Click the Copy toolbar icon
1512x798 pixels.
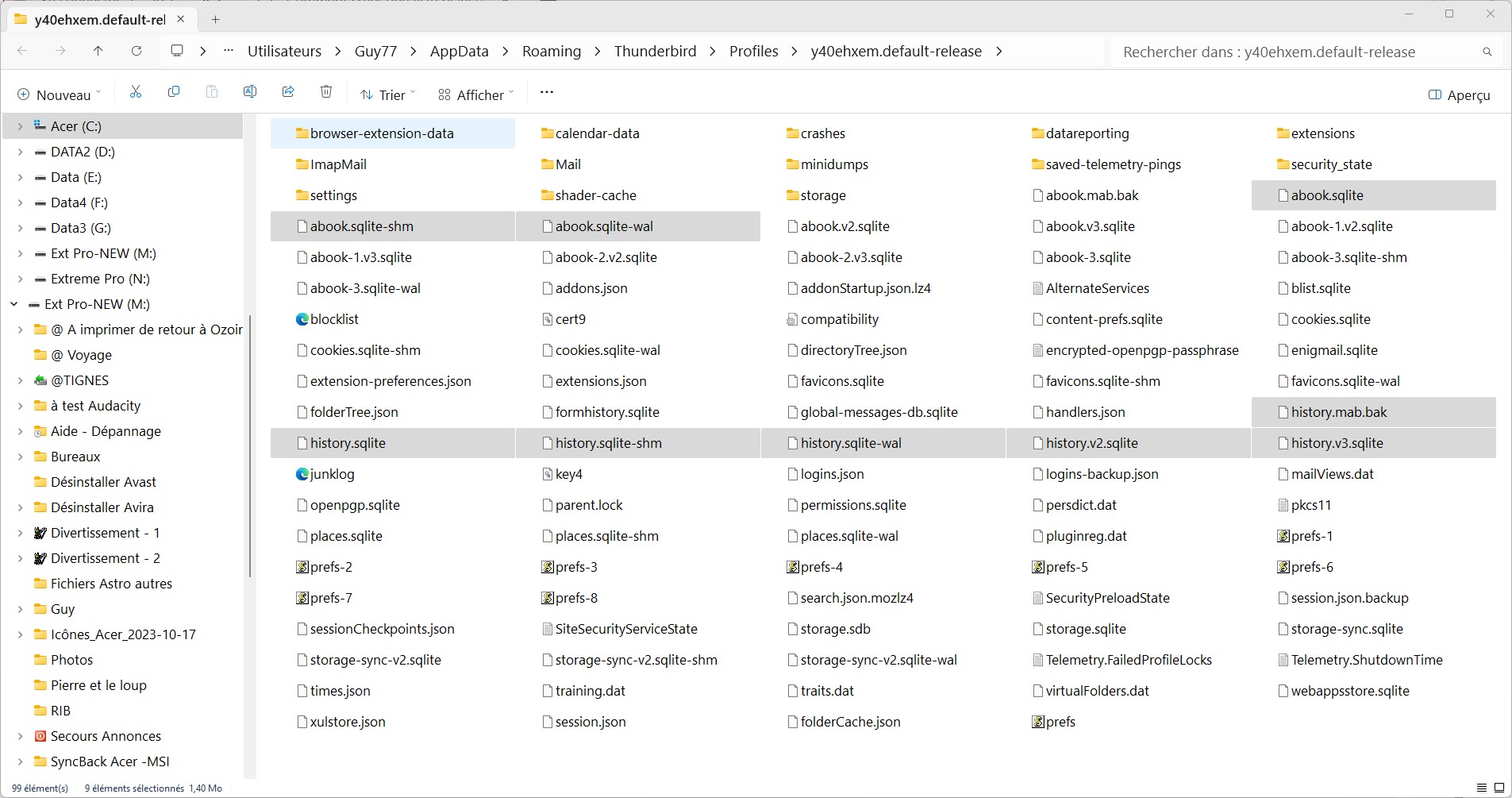pos(174,93)
